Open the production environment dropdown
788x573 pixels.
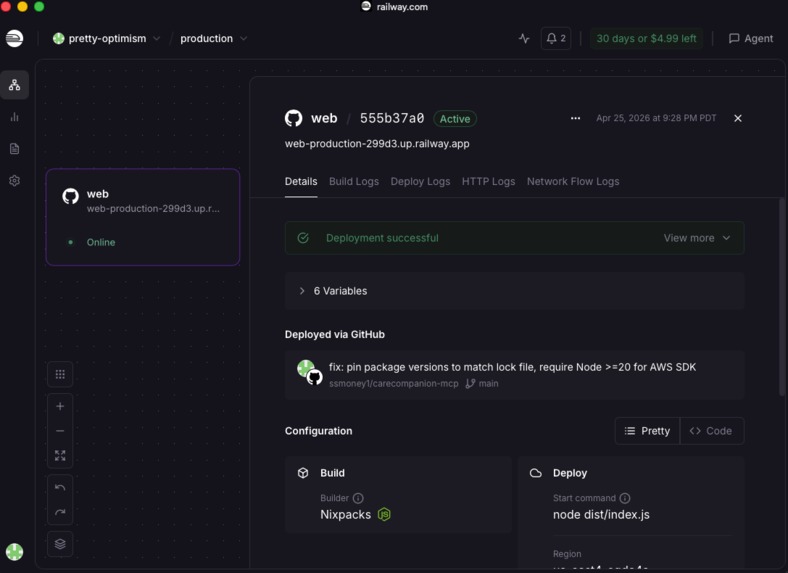tap(214, 38)
